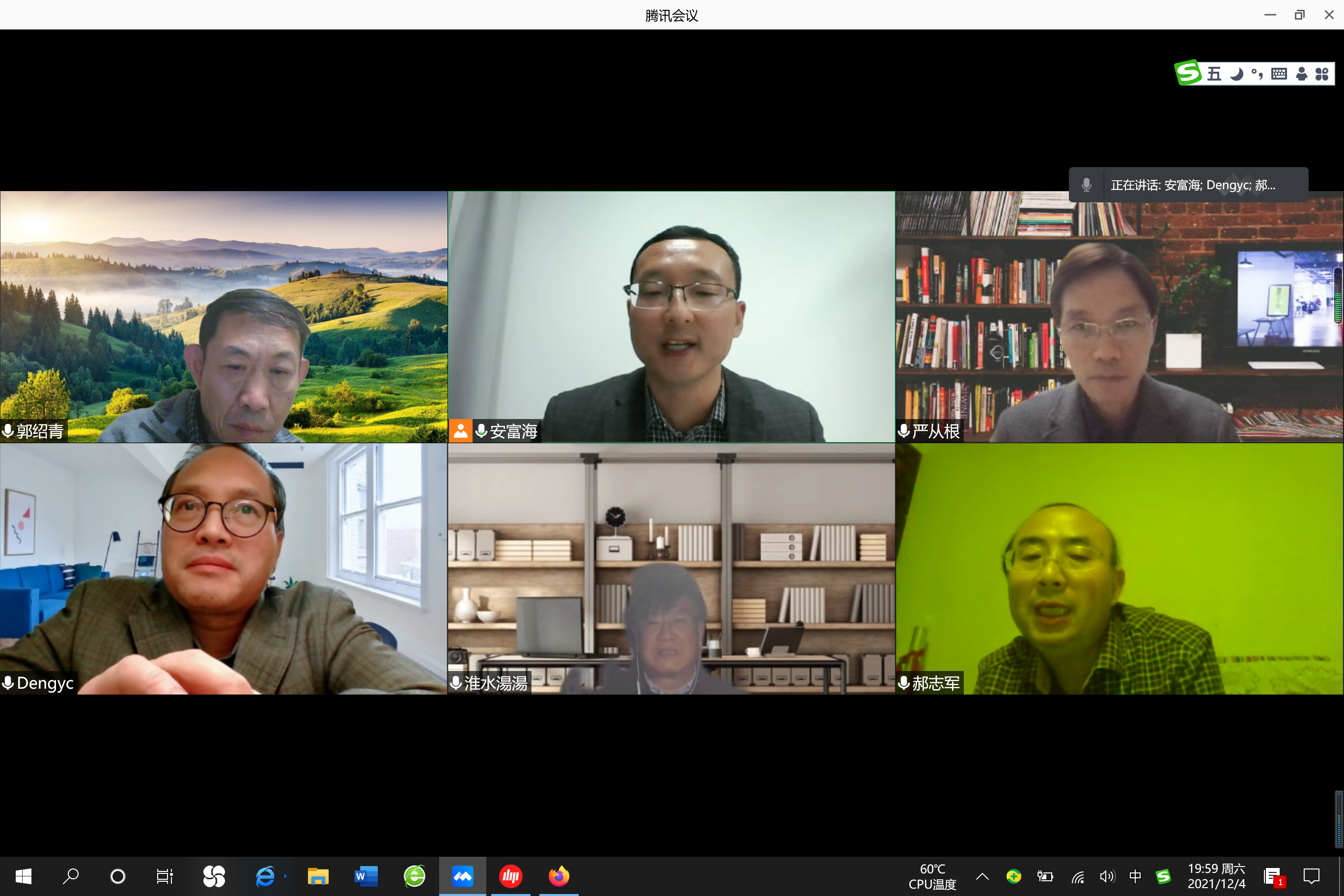Toggle Sogou punctuation mode button

click(x=1257, y=74)
